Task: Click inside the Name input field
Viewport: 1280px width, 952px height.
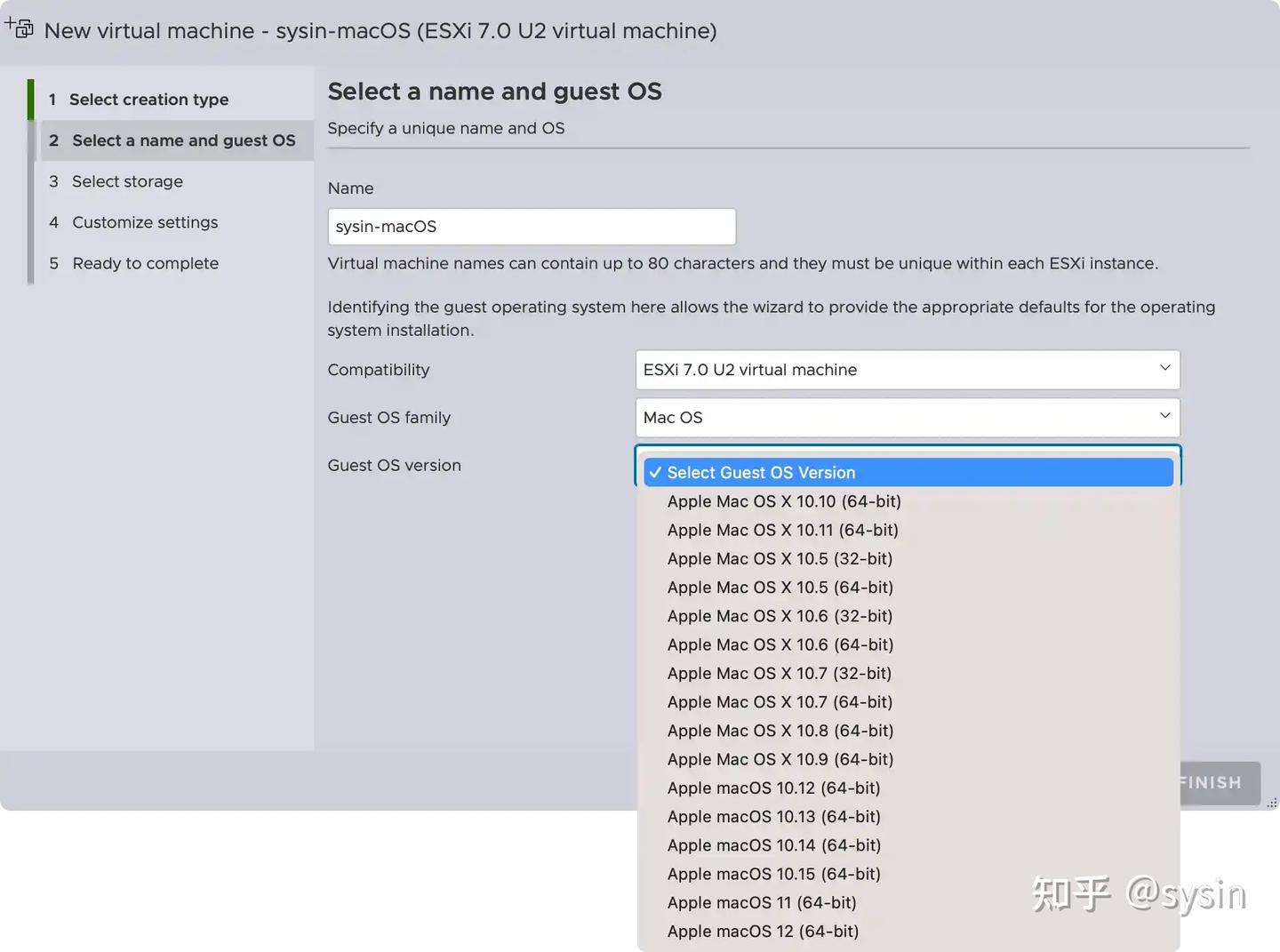Action: pos(531,227)
